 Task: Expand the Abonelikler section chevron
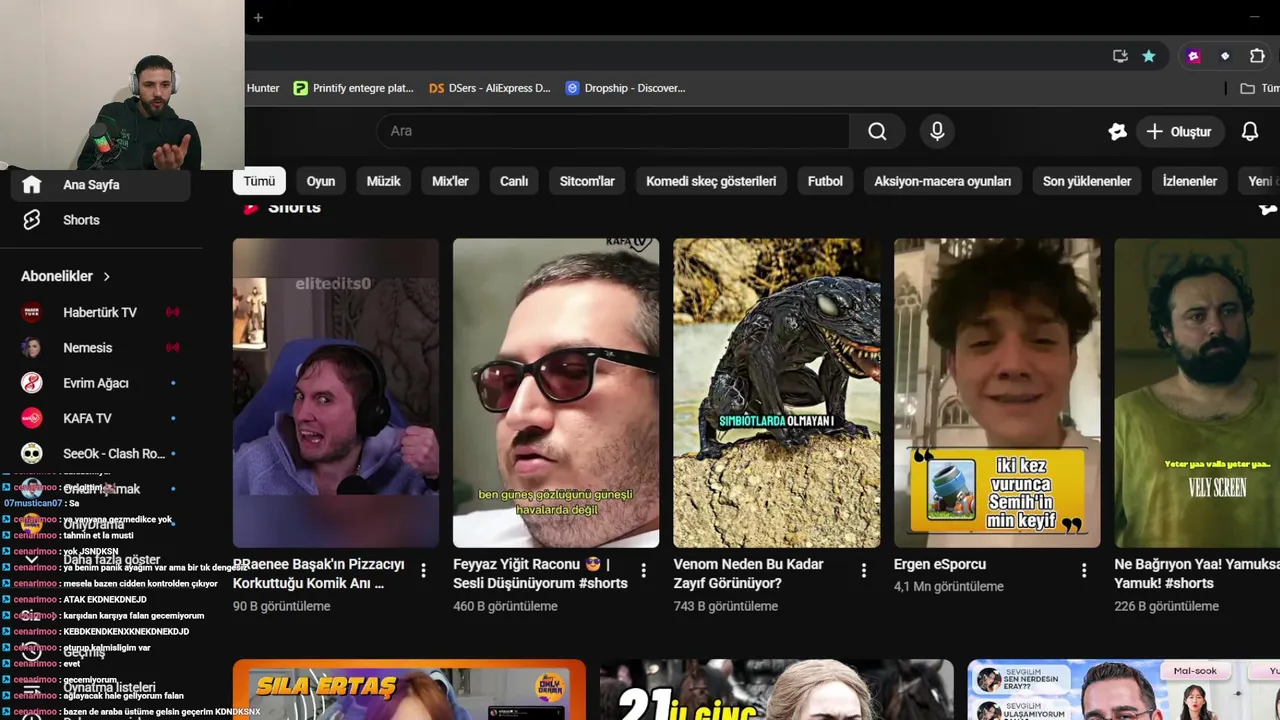[x=107, y=276]
